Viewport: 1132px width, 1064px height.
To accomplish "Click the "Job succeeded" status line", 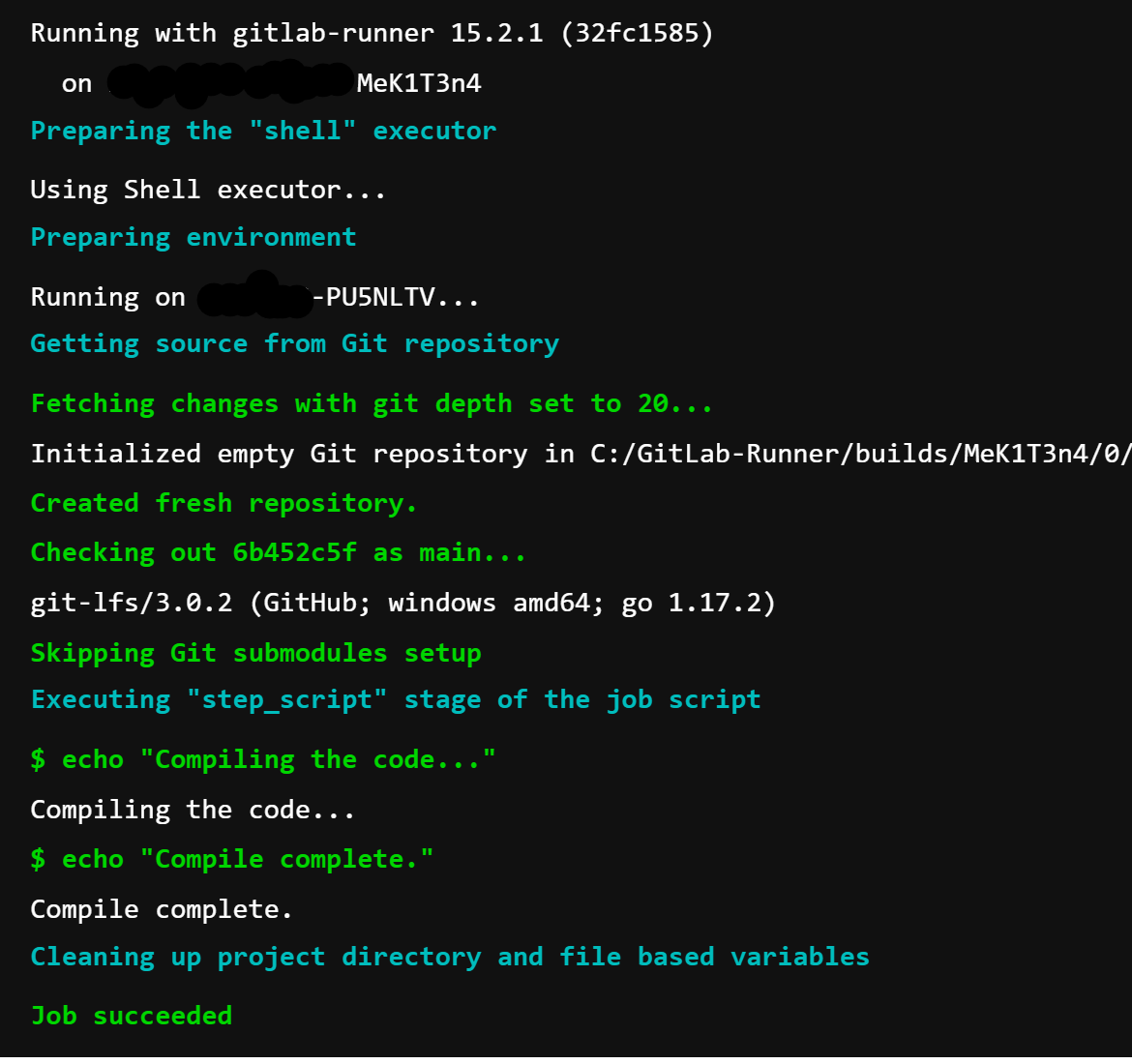I will click(132, 1017).
